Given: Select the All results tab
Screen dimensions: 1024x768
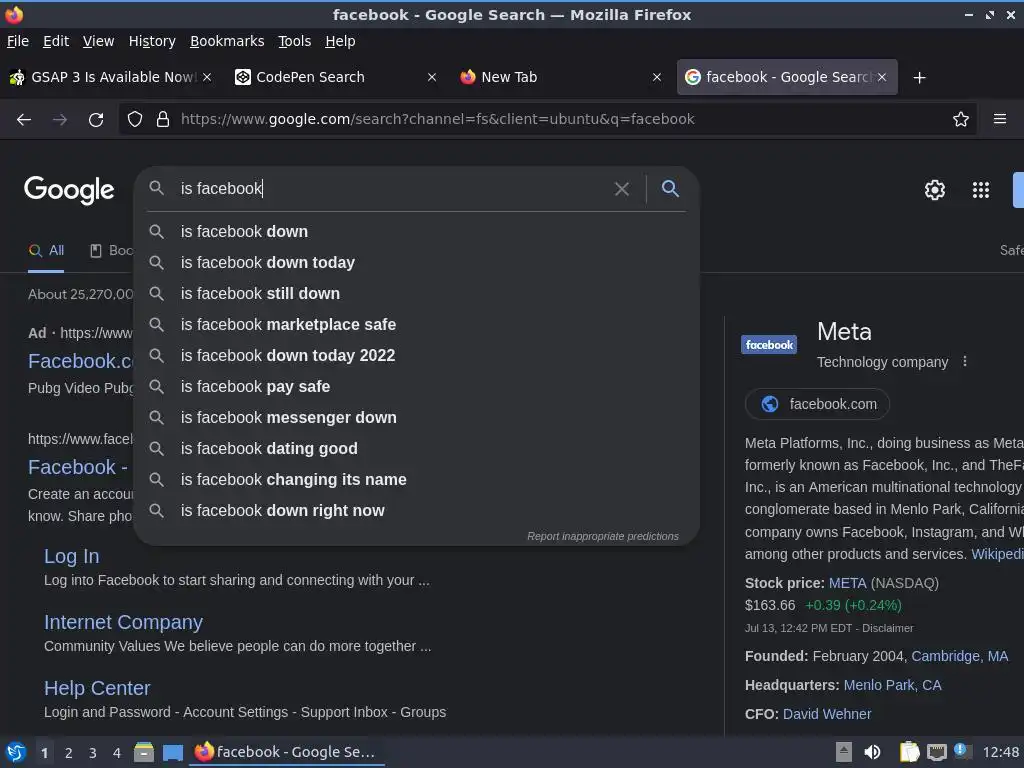Looking at the screenshot, I should (x=46, y=251).
